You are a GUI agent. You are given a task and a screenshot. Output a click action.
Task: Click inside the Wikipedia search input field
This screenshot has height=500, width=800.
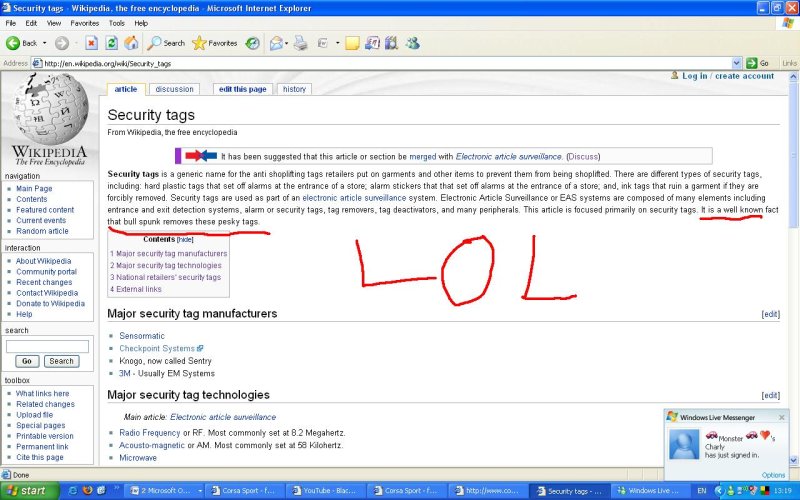click(47, 346)
